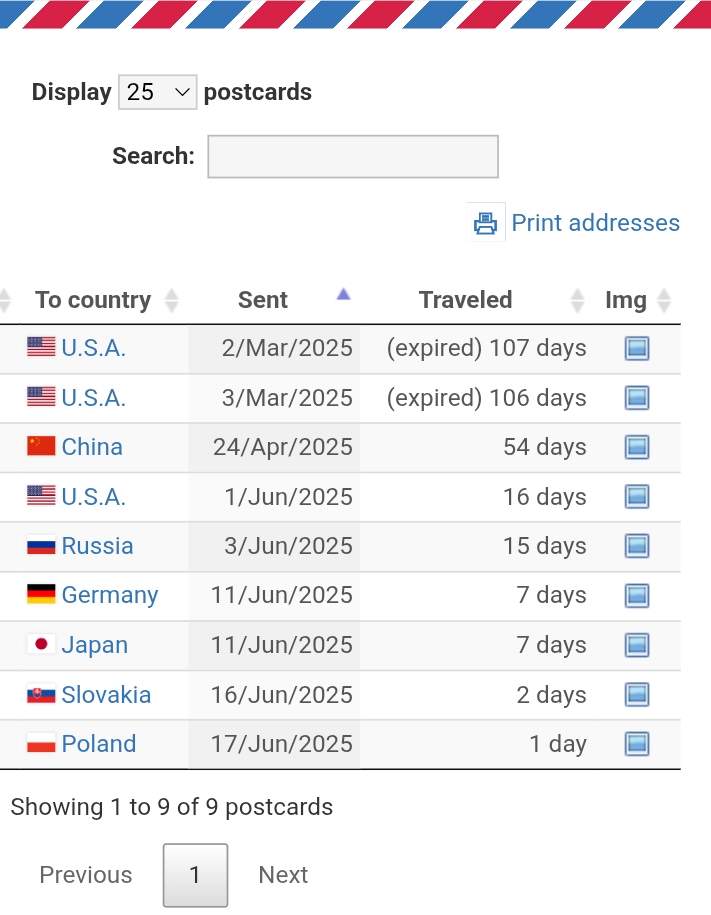The image size is (711, 915).
Task: View image for postcard sent 2/Mar/2025
Action: (x=637, y=348)
